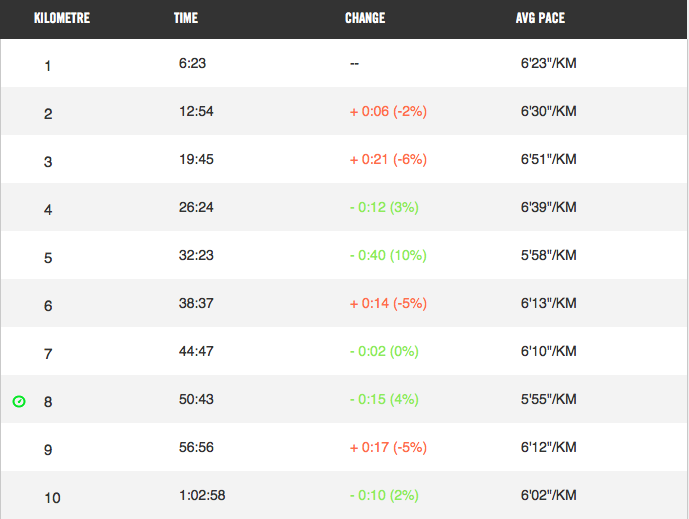Click the green fastest-kilometre clock icon
689x519 pixels.
point(19,402)
